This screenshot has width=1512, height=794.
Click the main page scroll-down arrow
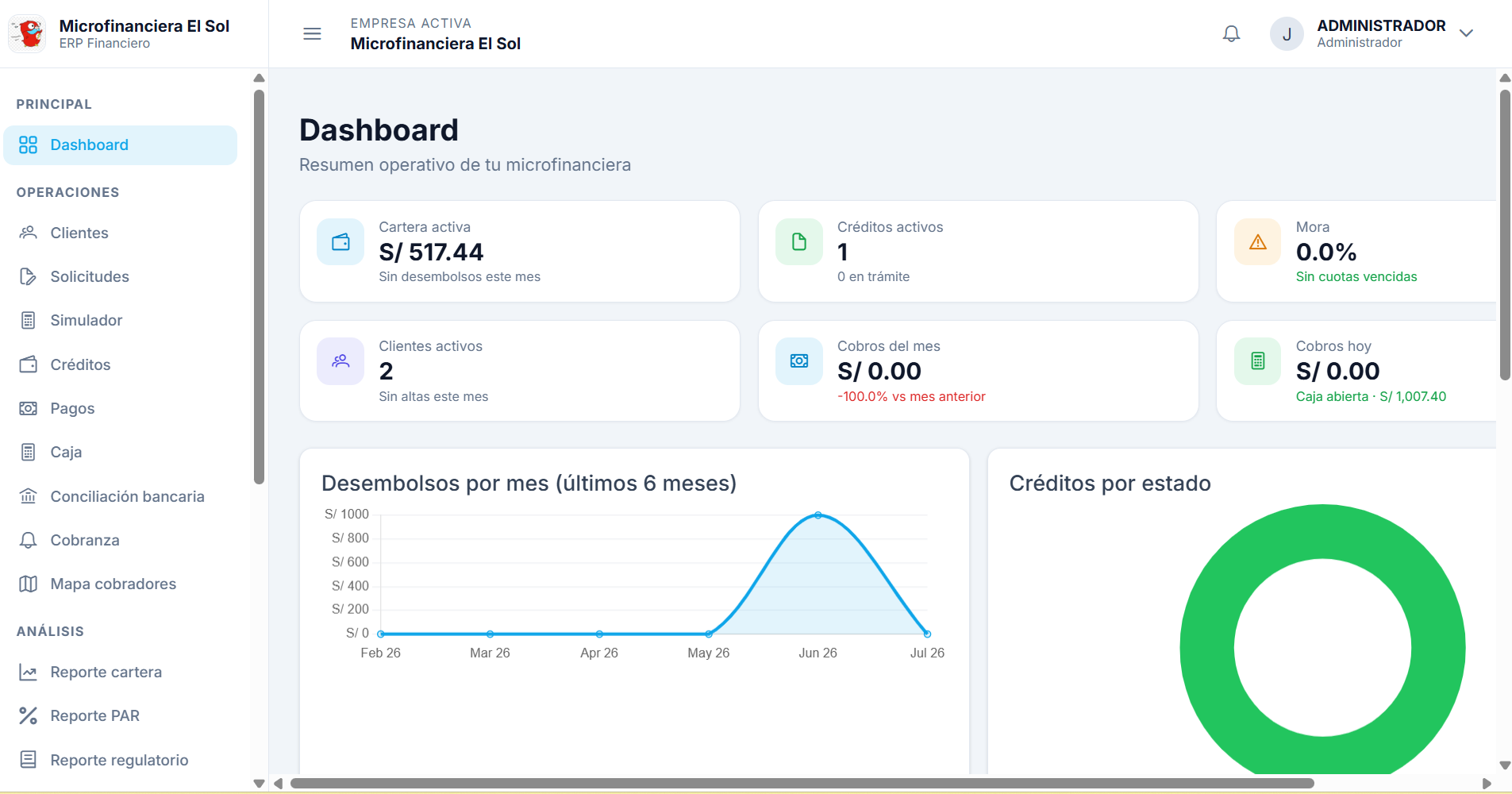pos(1505,765)
